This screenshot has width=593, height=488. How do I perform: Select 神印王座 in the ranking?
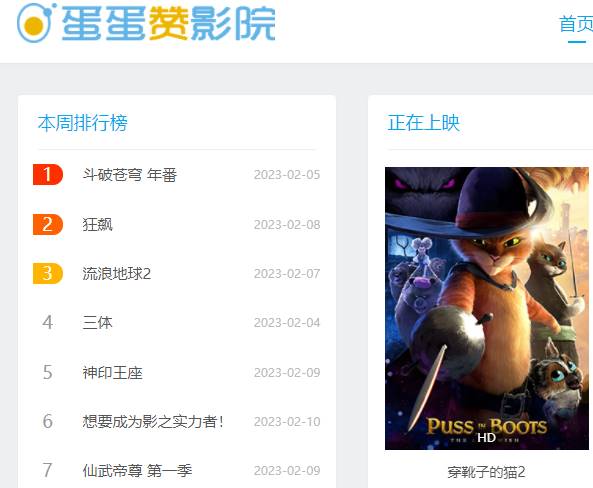(113, 373)
